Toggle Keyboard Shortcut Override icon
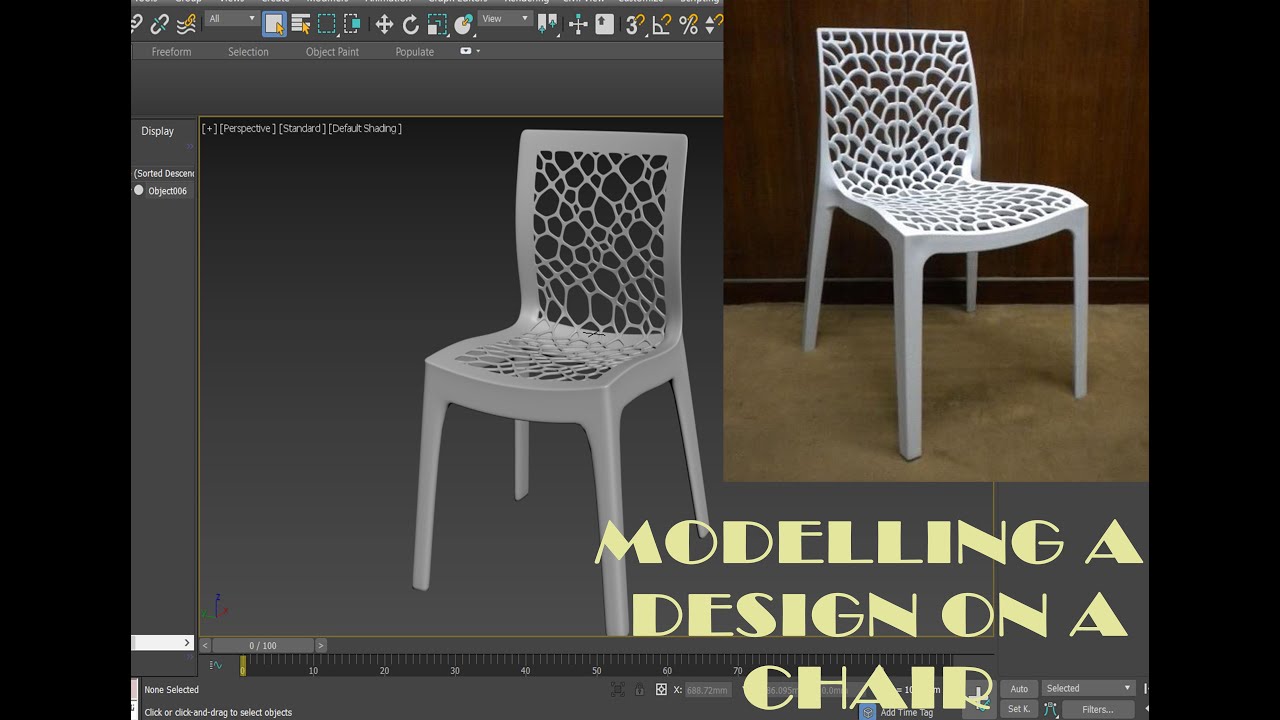The image size is (1280, 720). click(x=604, y=25)
